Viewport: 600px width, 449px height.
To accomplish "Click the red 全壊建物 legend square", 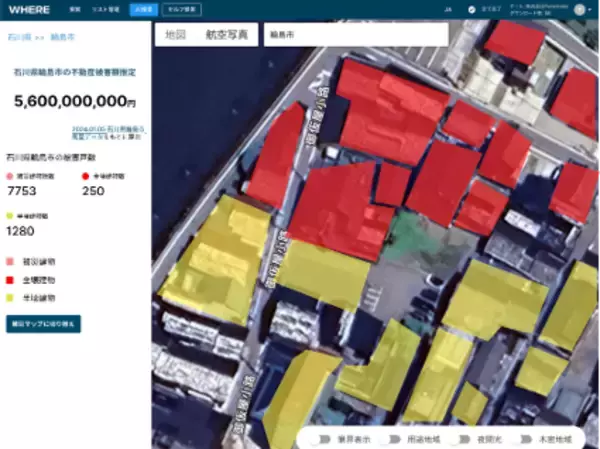I will (x=10, y=280).
